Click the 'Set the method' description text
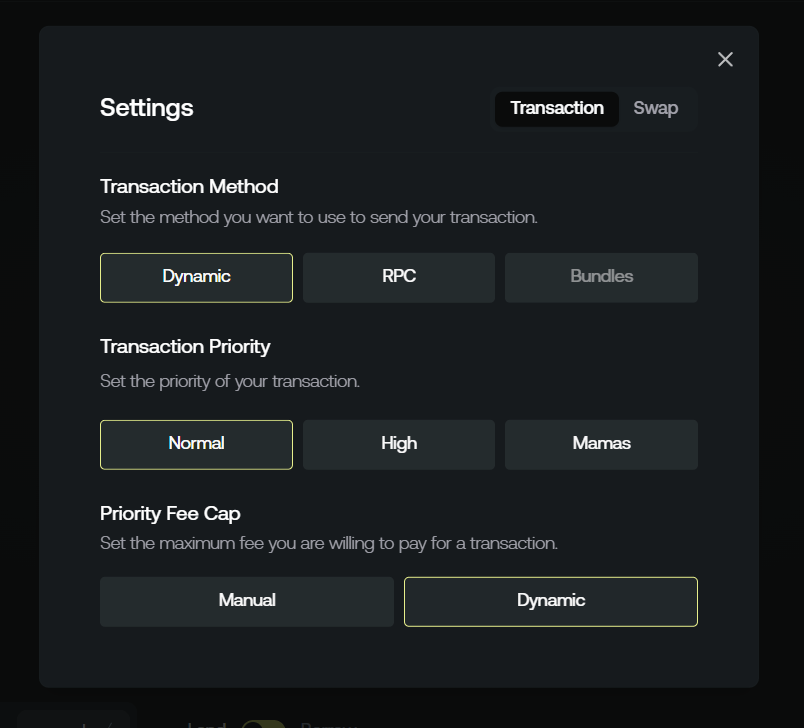 pyautogui.click(x=319, y=217)
